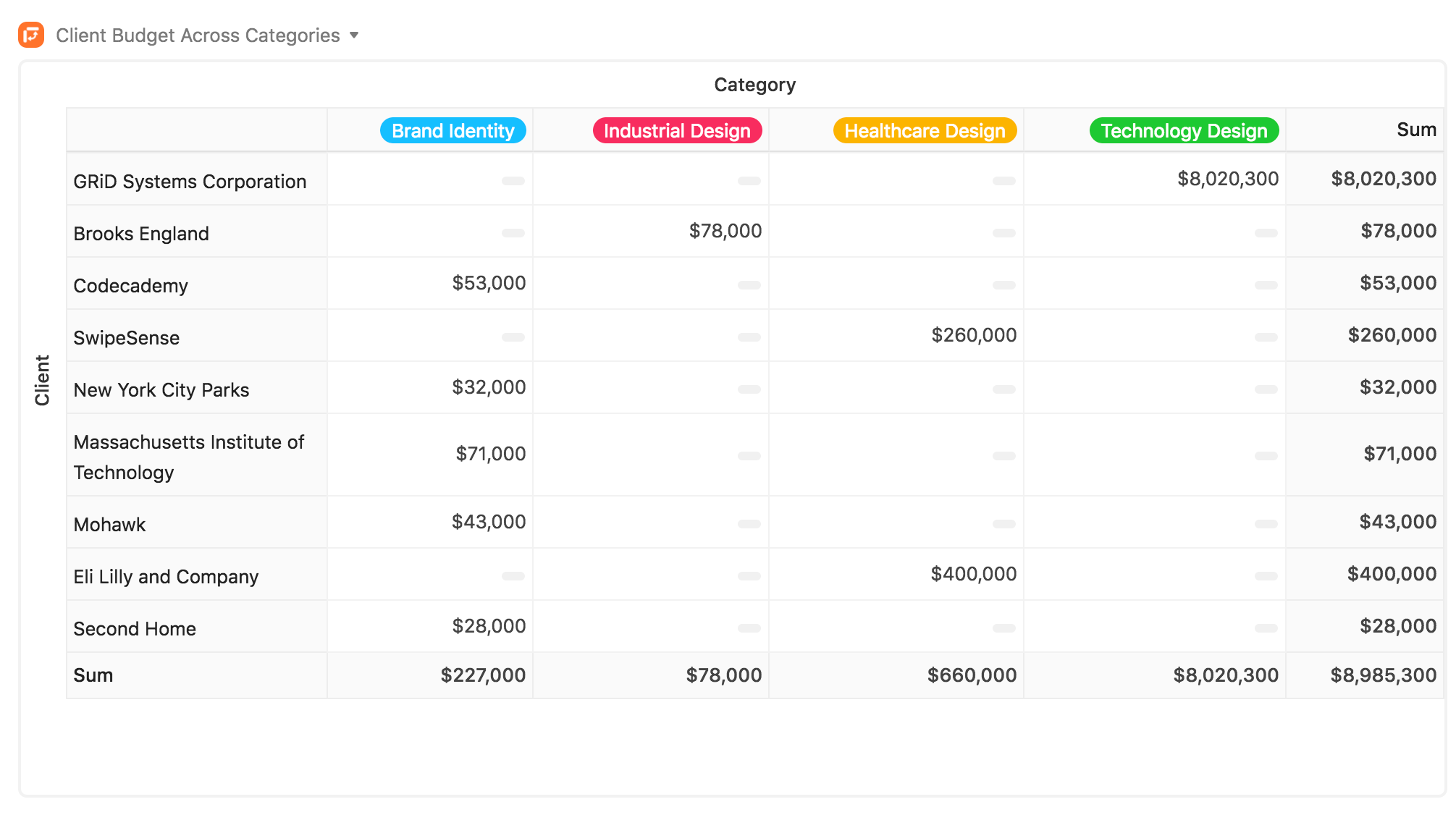This screenshot has height=828, width=1456.
Task: Select the Codecademy row label
Action: [130, 286]
